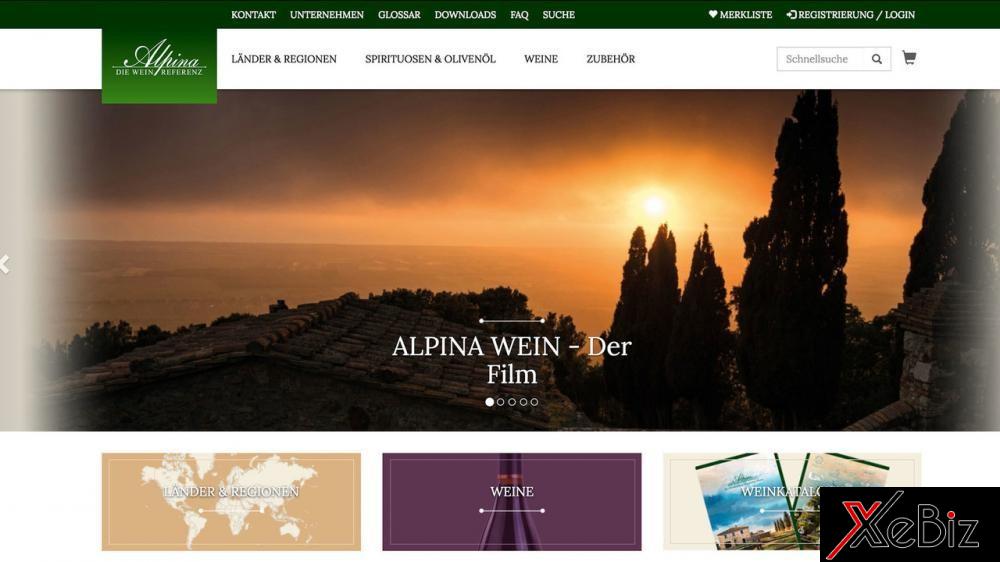This screenshot has width=1000, height=562.
Task: Click the Alpina Die Wein Referenz logo
Action: click(x=159, y=65)
